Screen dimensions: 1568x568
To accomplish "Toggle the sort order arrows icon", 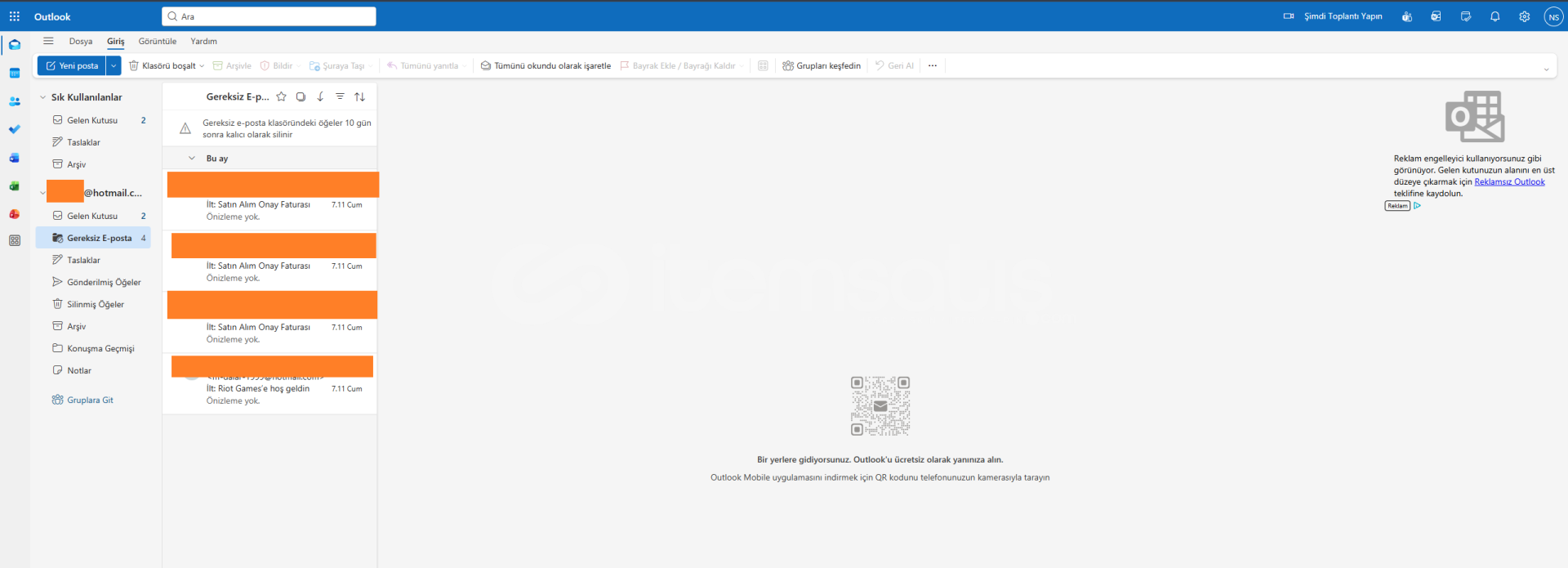I will point(359,96).
